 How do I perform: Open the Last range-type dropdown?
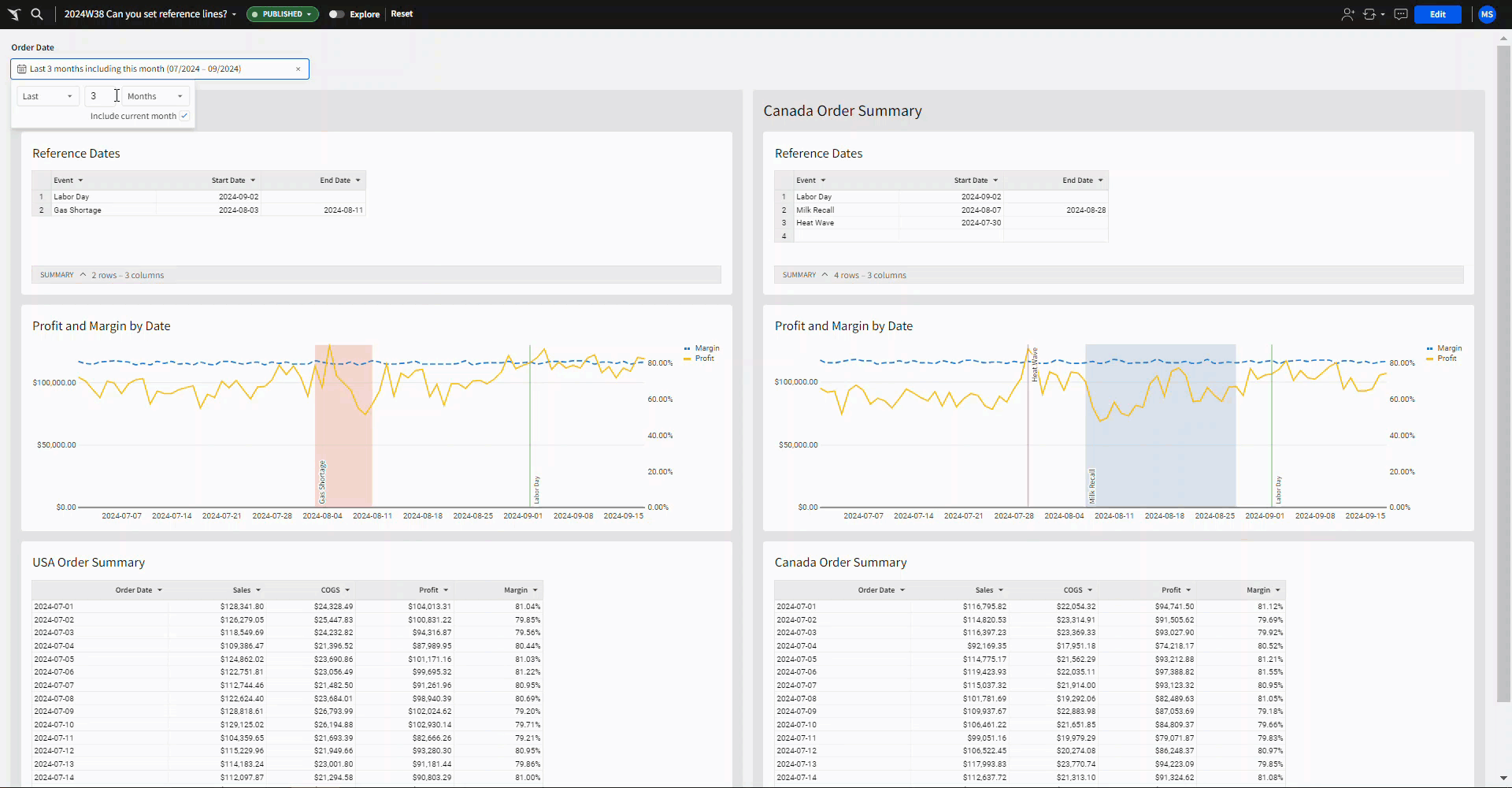pyautogui.click(x=47, y=96)
